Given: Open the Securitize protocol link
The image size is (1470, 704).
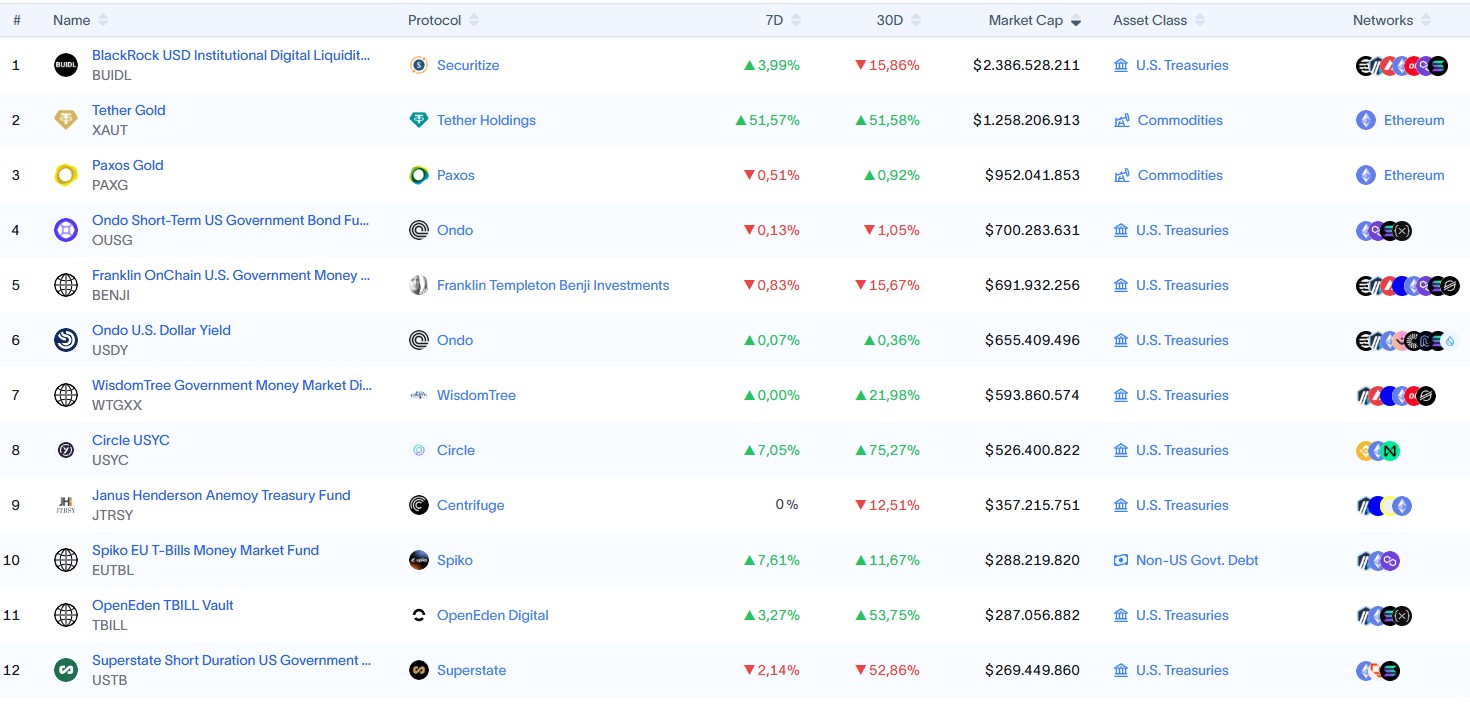Looking at the screenshot, I should click(468, 65).
